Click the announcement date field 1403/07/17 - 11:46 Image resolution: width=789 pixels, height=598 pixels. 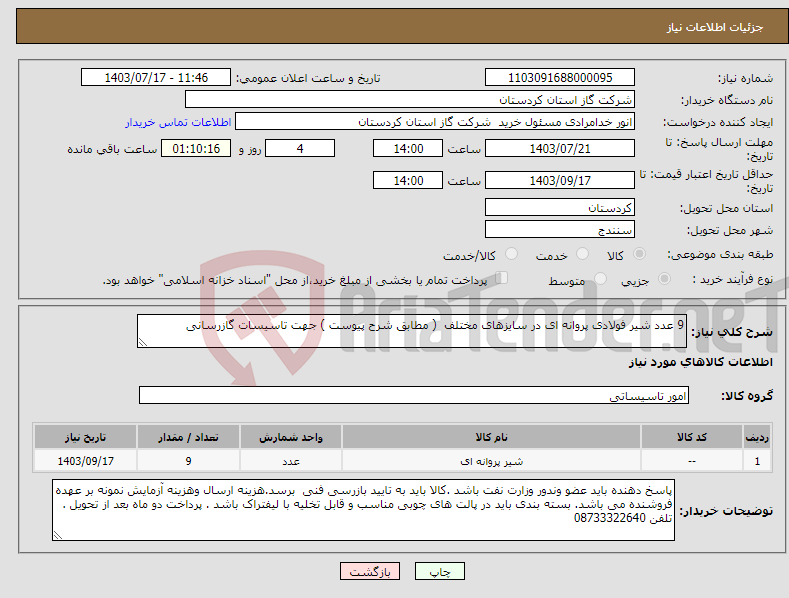click(x=155, y=78)
